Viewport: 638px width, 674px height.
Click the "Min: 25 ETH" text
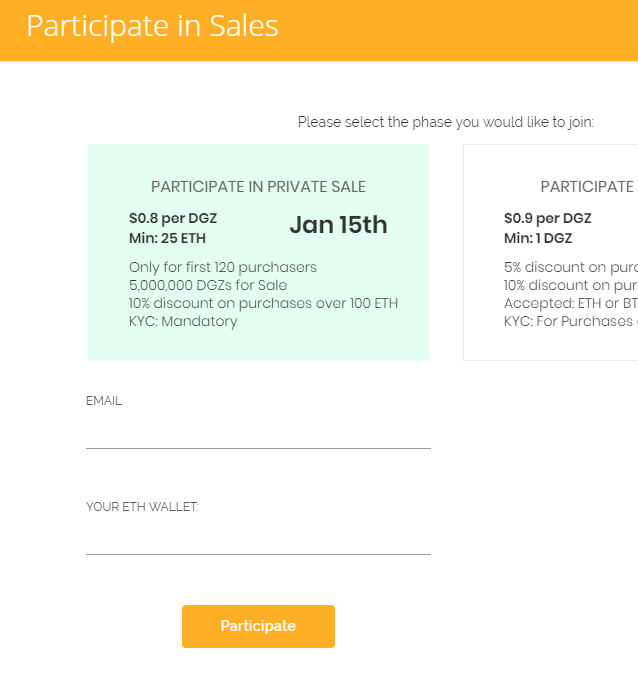(x=167, y=238)
